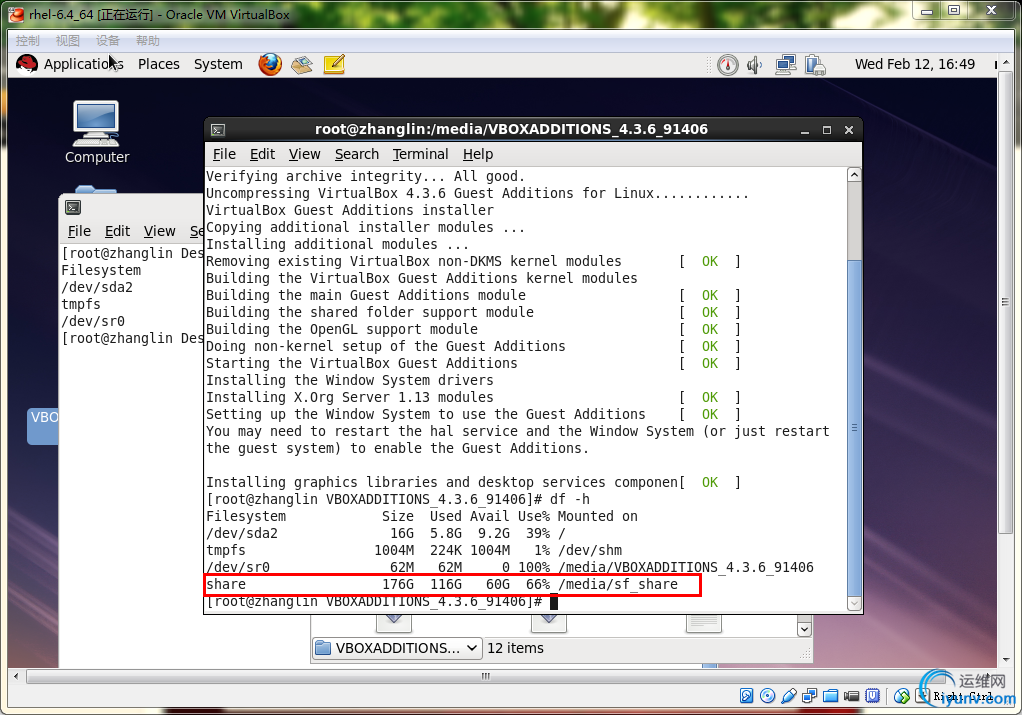
Task: Click 'tmpfs' in the background terminal
Action: pyautogui.click(x=81, y=304)
